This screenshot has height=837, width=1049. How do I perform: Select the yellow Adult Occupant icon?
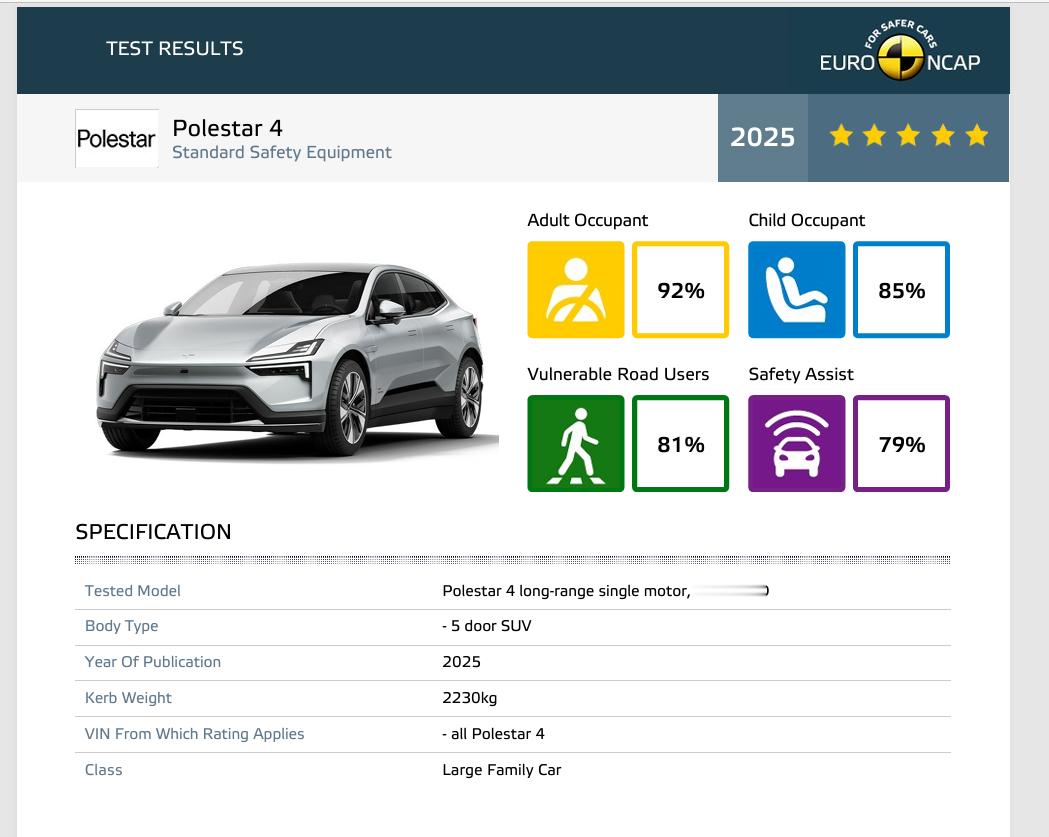[575, 290]
